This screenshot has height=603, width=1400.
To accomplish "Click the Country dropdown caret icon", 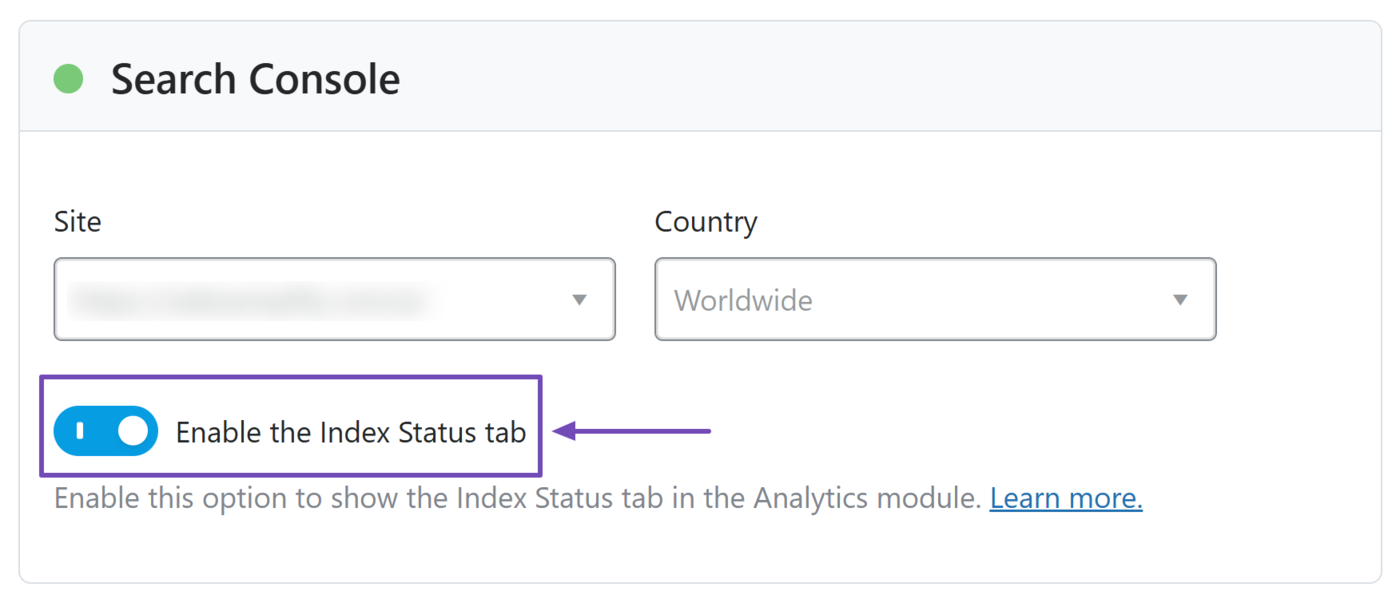I will click(x=1180, y=300).
